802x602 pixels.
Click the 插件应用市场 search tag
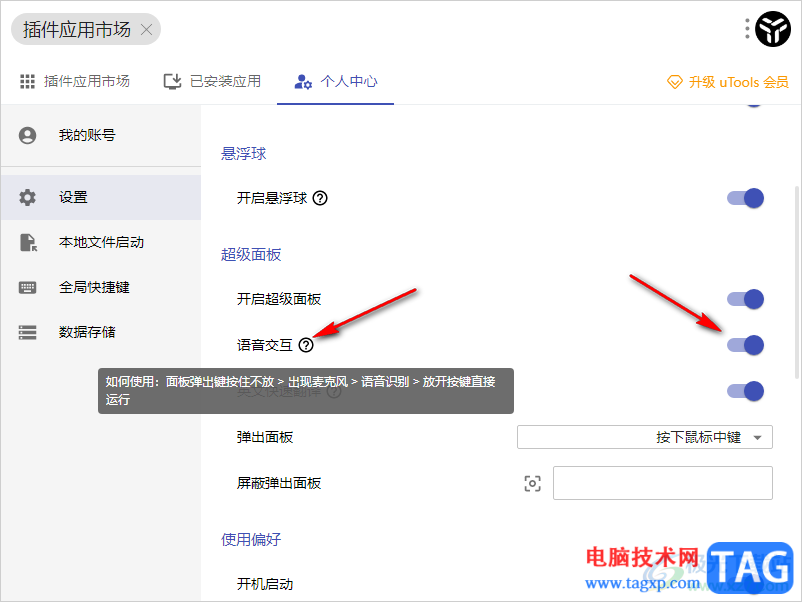click(86, 29)
